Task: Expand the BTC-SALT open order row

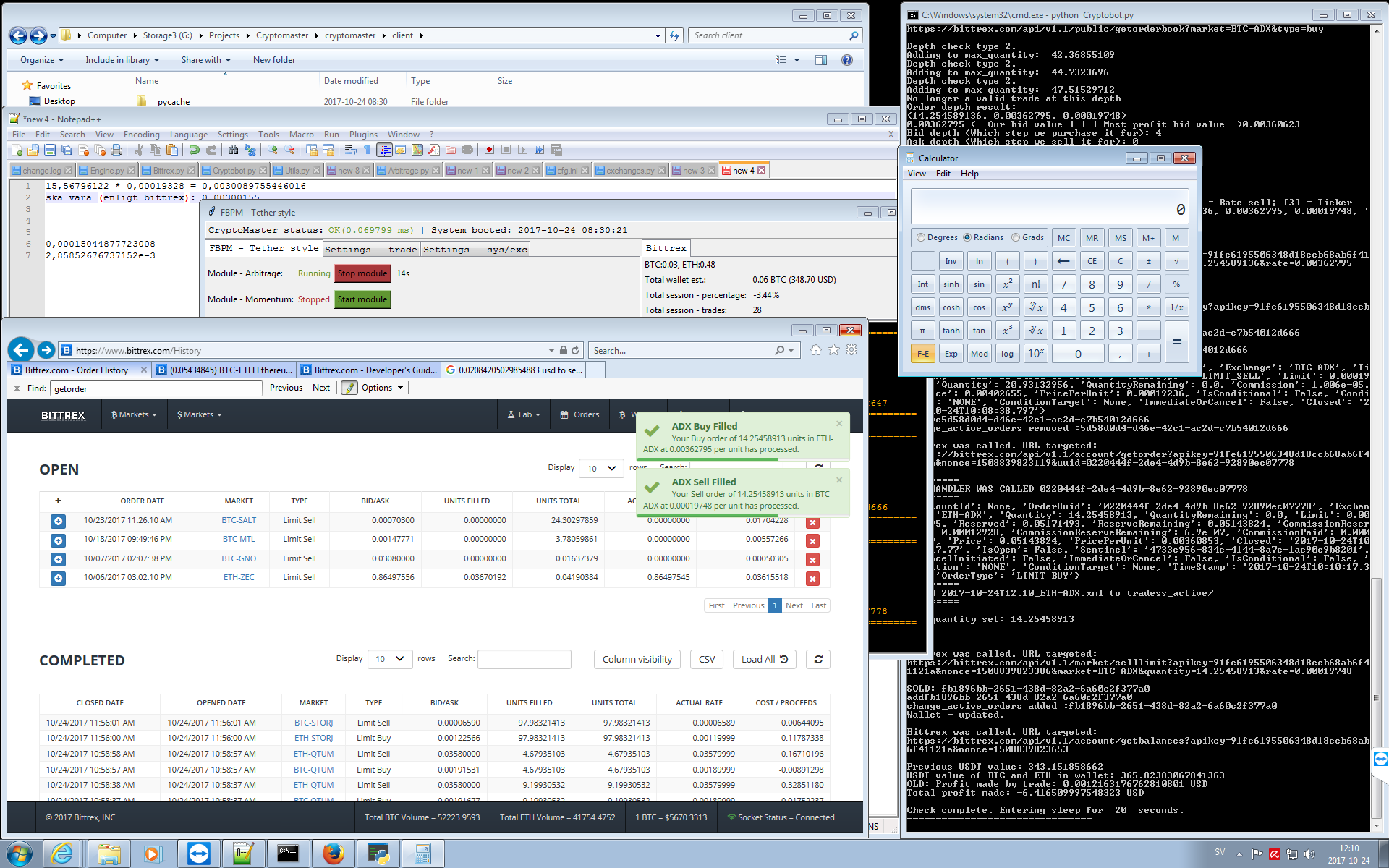Action: (x=59, y=521)
